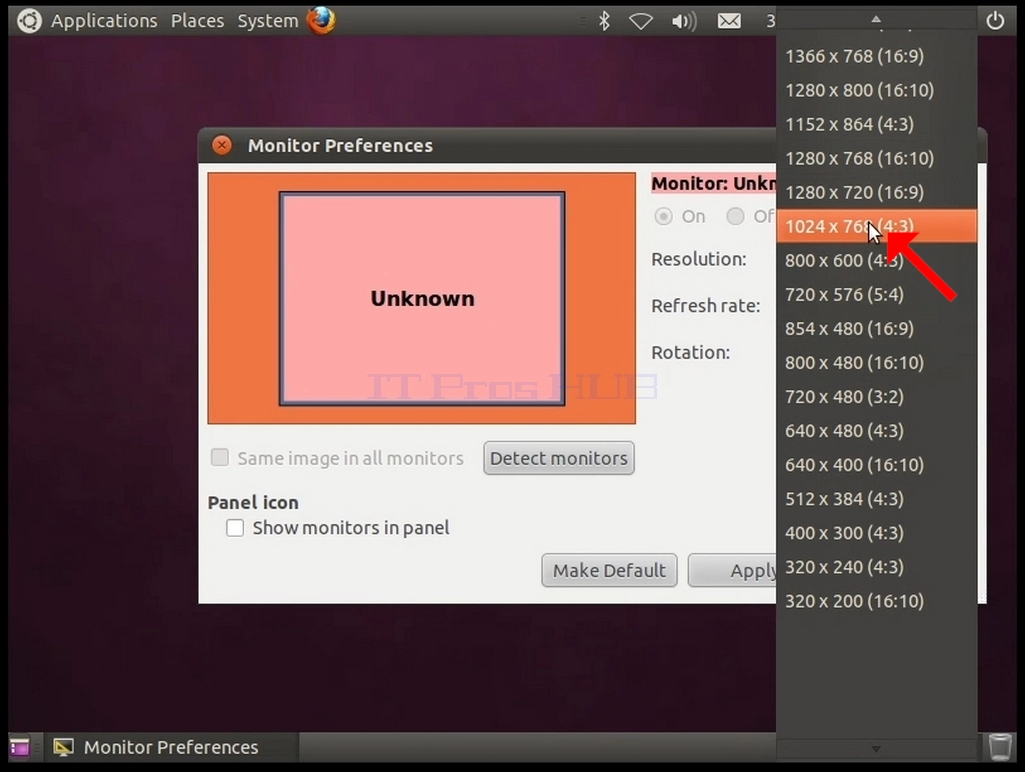Select 1280 x 800 (16:10) resolution
Image resolution: width=1025 pixels, height=772 pixels.
pos(877,90)
